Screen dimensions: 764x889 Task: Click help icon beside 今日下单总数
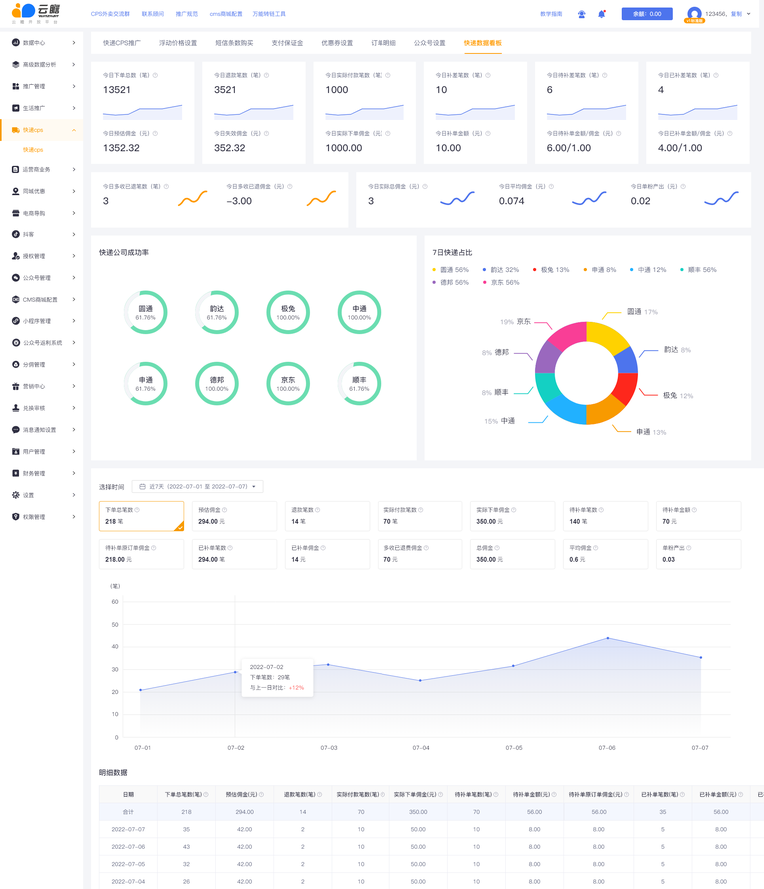coord(155,75)
